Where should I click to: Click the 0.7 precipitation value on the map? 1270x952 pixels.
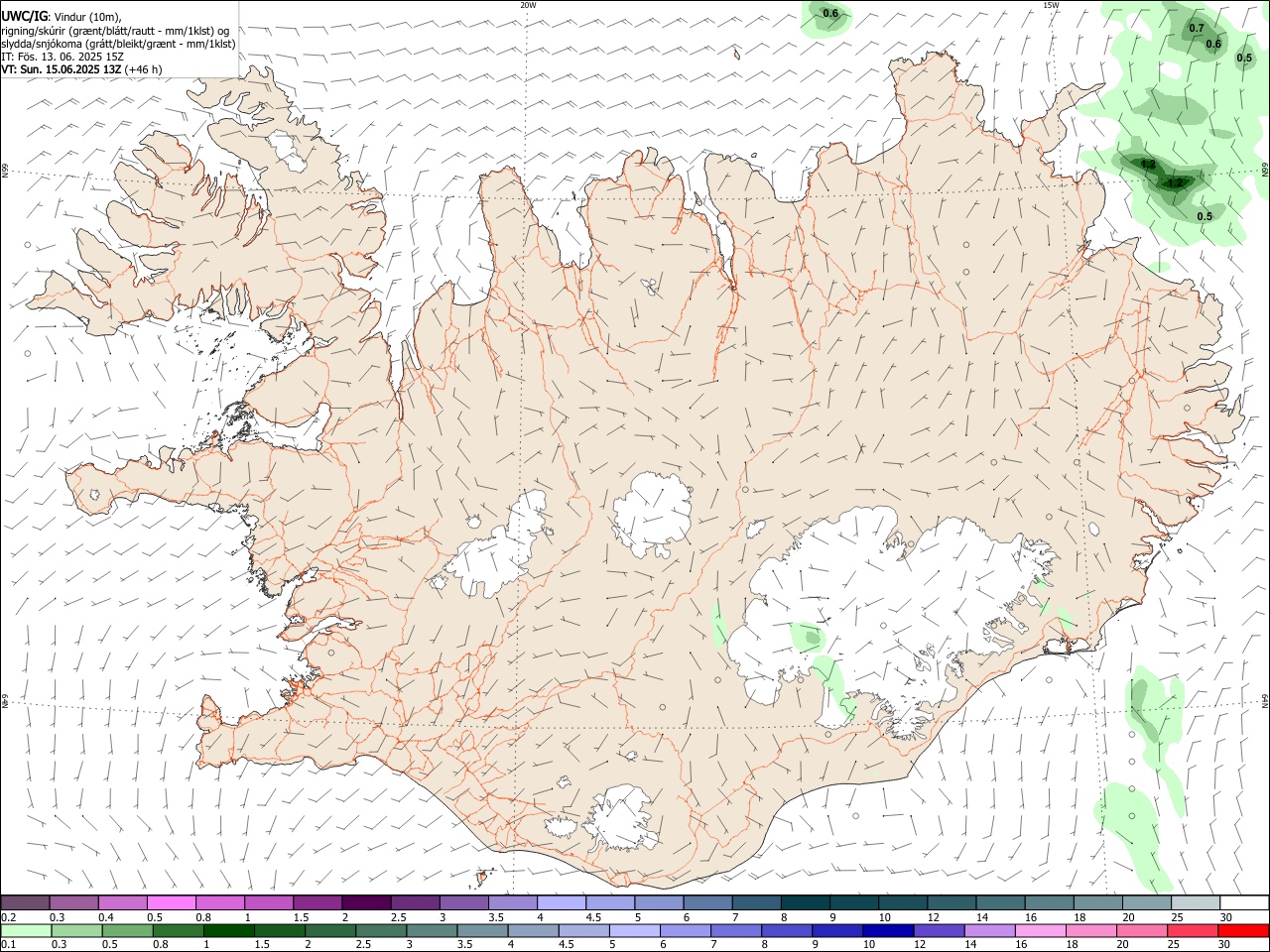[x=1197, y=28]
